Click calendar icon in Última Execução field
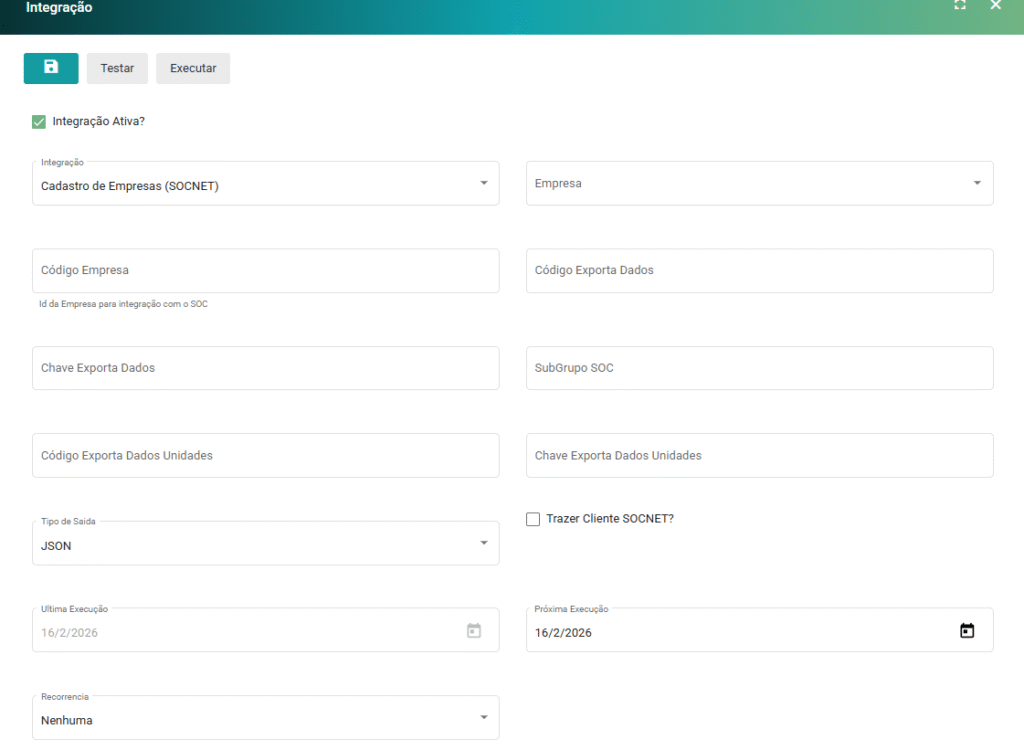 474,631
